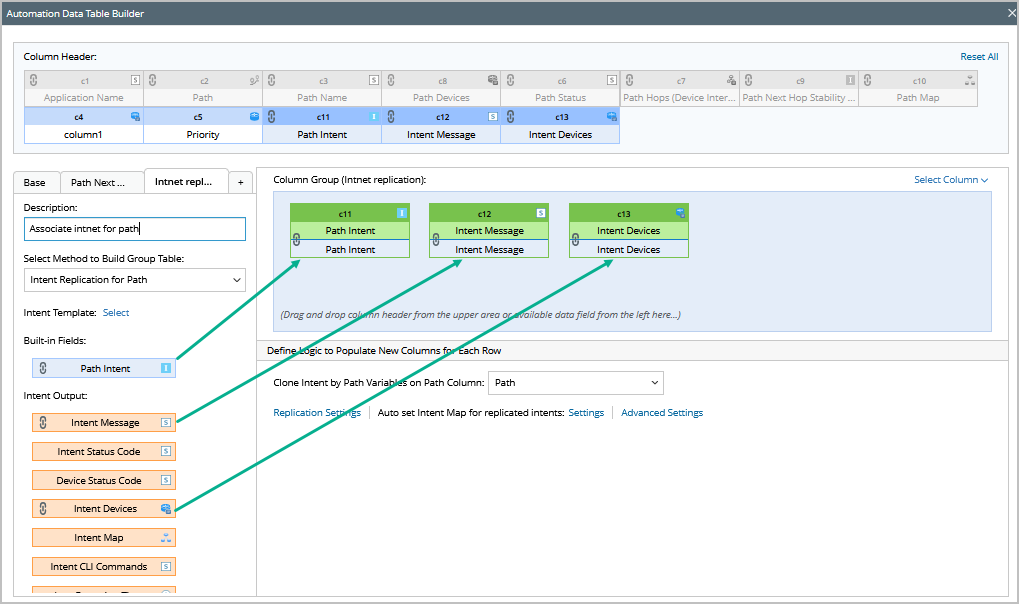Click the data type icon on c5 header

[254, 116]
